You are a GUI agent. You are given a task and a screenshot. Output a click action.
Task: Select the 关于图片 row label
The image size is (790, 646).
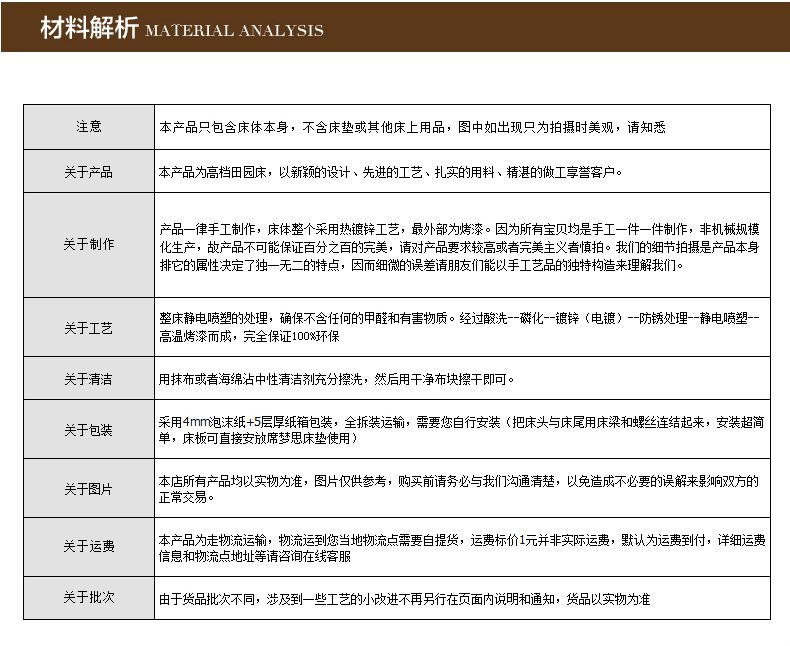click(88, 489)
